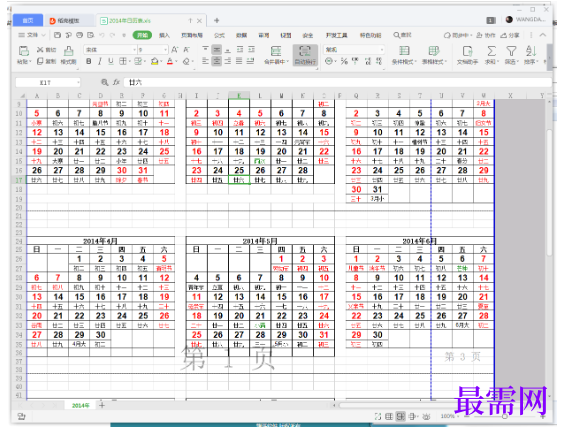Viewport: 566px width, 432px height.
Task: Open fill color dropdown arrow
Action: (x=161, y=62)
